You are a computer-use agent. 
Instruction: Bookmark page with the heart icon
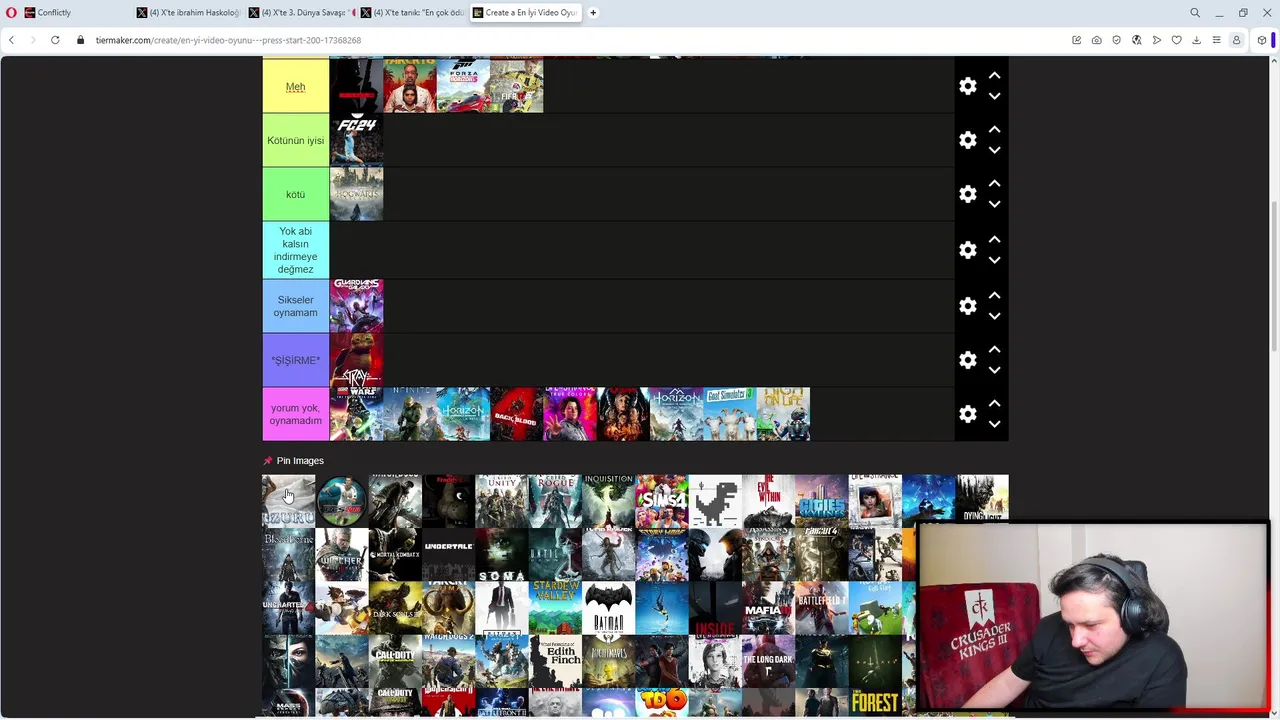click(x=1177, y=40)
